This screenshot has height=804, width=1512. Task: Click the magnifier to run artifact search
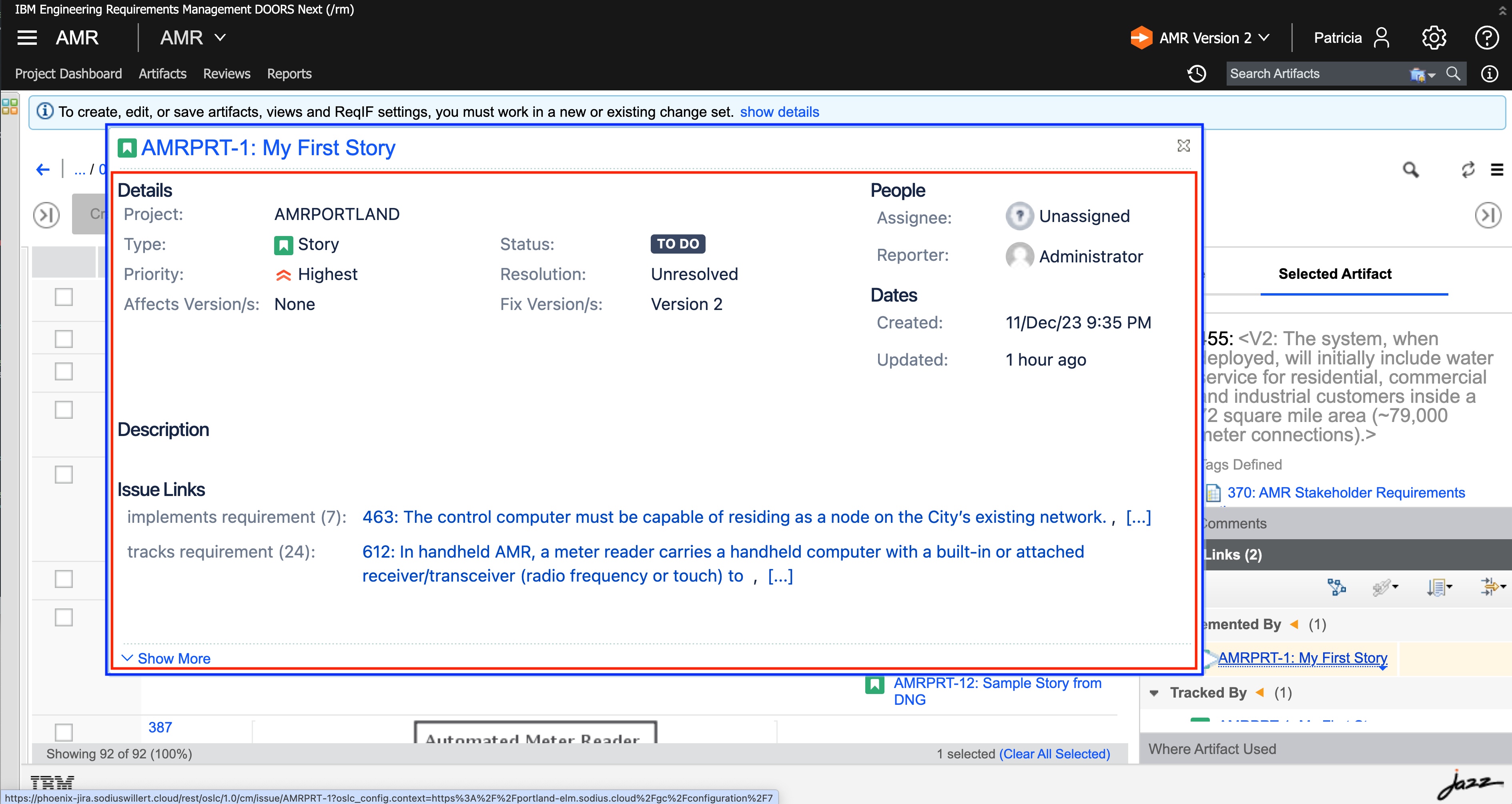(1453, 74)
